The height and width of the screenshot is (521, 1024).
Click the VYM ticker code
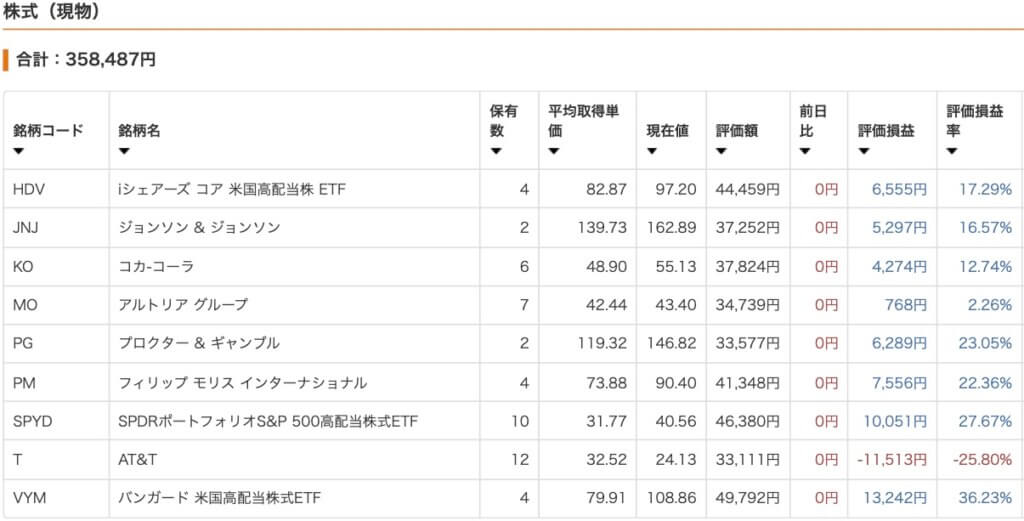click(29, 499)
